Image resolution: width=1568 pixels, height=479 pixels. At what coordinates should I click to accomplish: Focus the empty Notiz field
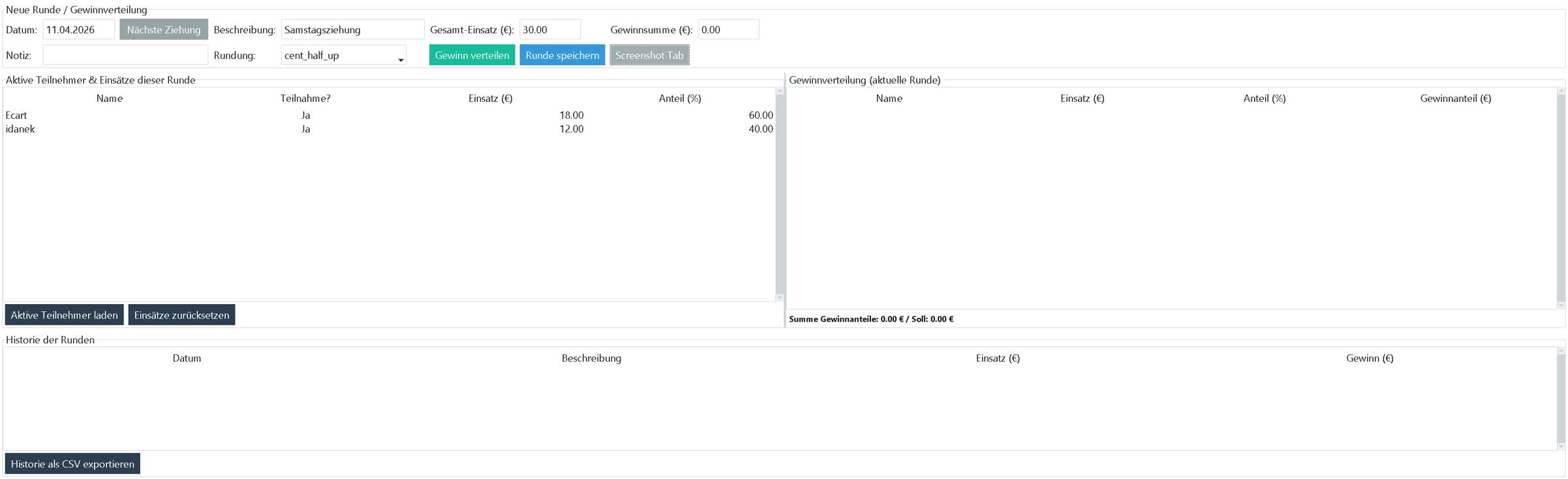point(125,55)
